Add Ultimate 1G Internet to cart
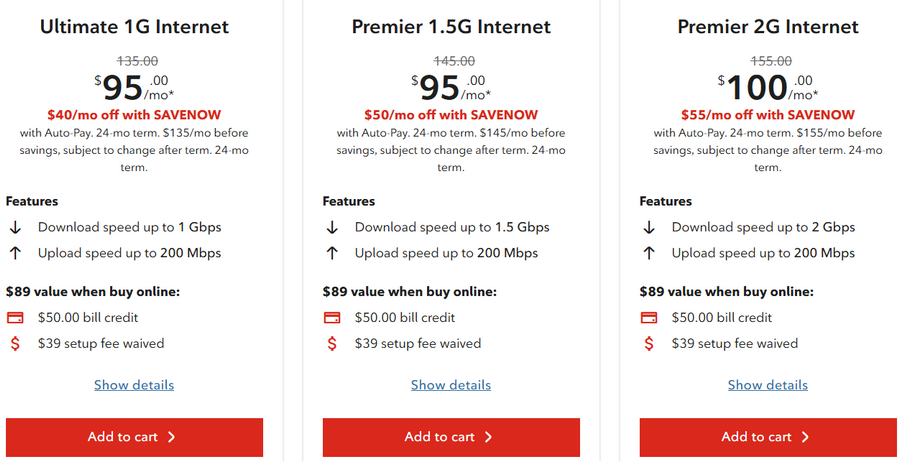900x461 pixels. click(134, 437)
